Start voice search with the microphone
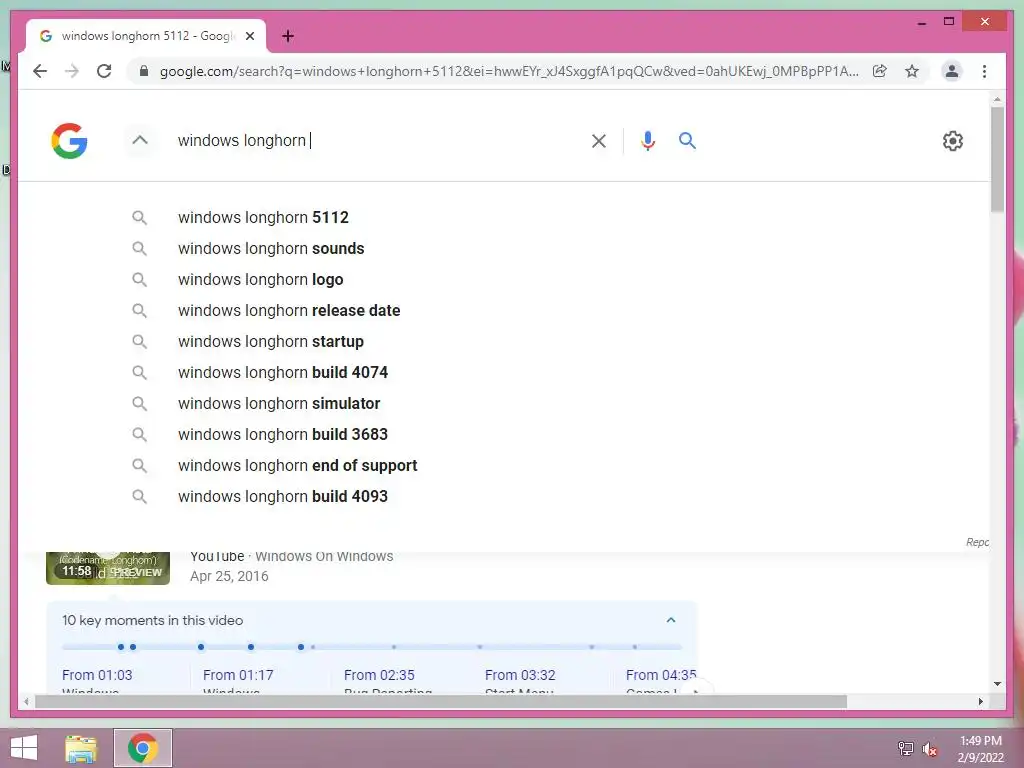This screenshot has width=1024, height=768. coord(647,141)
